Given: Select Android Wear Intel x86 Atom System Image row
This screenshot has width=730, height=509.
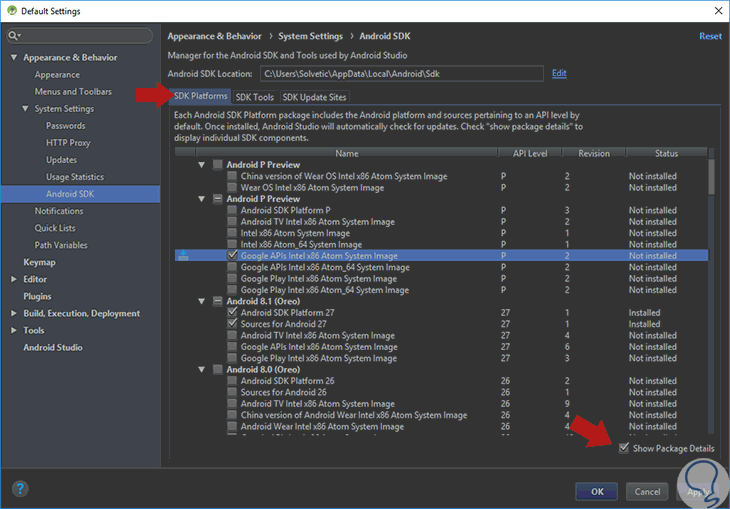Looking at the screenshot, I should (x=441, y=426).
